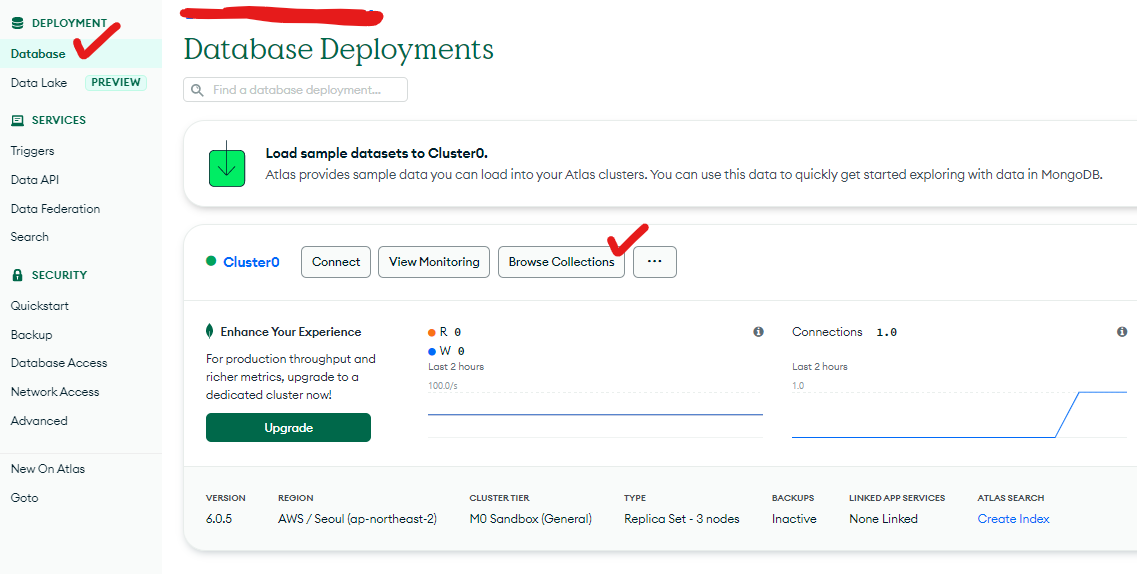This screenshot has width=1137, height=574.
Task: Click the Connections 1.0 label
Action: tap(844, 332)
